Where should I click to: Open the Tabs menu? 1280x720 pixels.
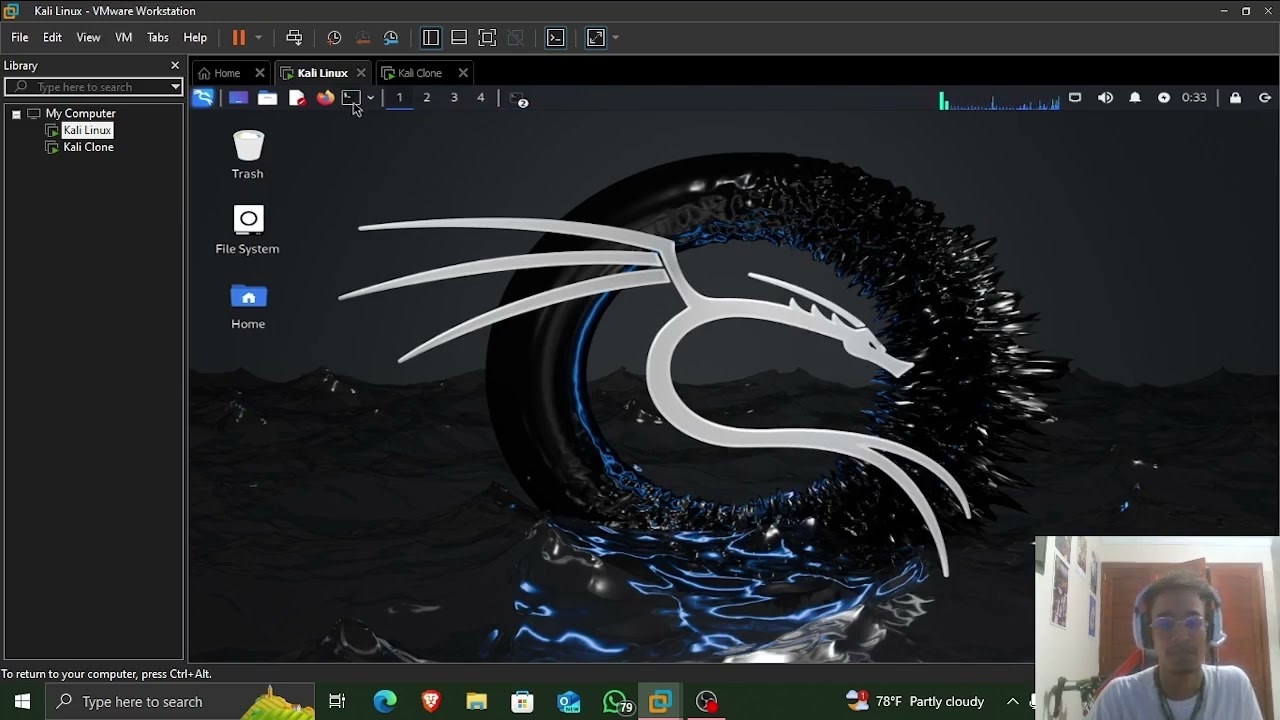pos(158,37)
